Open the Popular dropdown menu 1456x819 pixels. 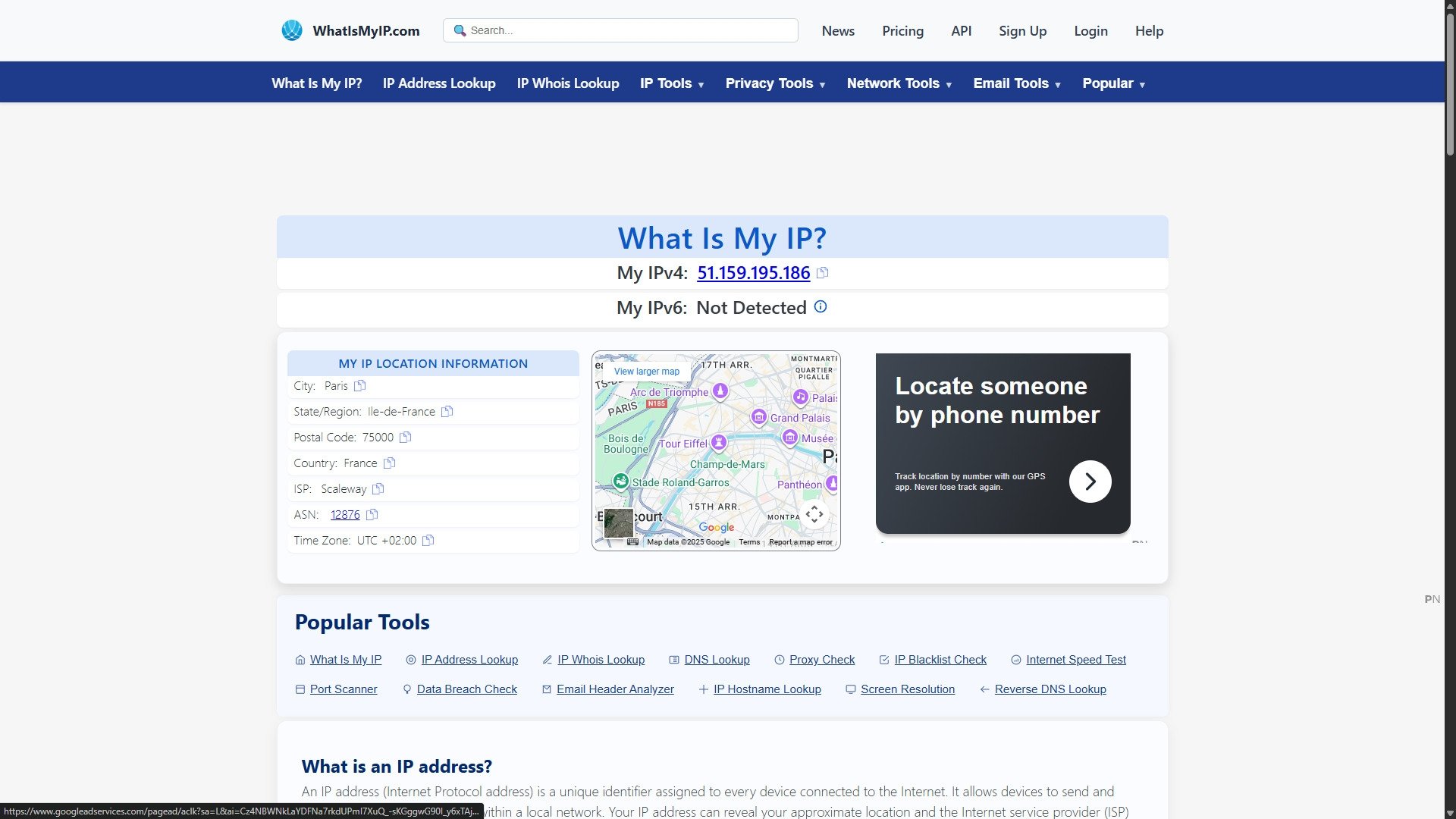1113,83
